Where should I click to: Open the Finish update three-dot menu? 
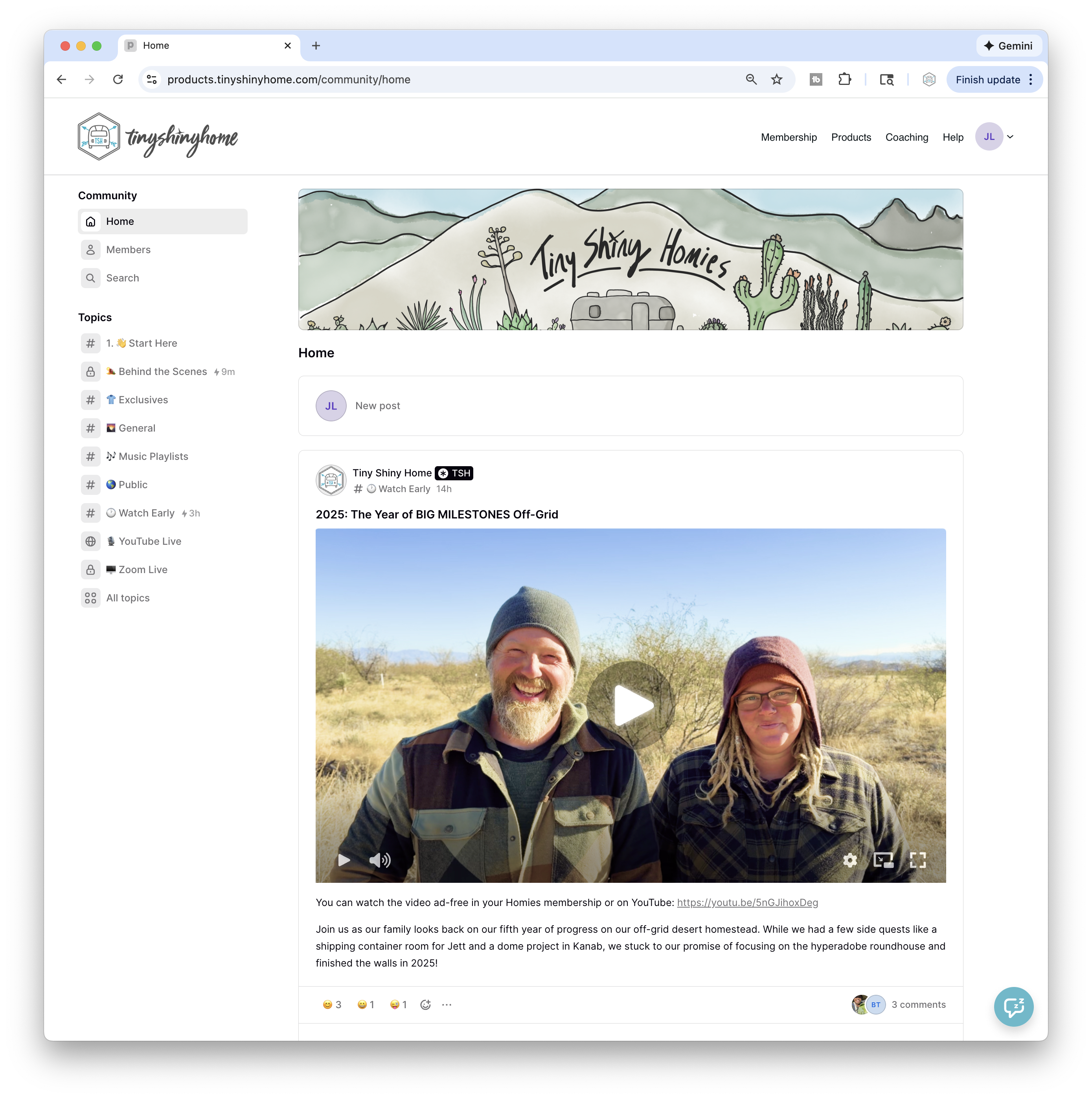1031,80
